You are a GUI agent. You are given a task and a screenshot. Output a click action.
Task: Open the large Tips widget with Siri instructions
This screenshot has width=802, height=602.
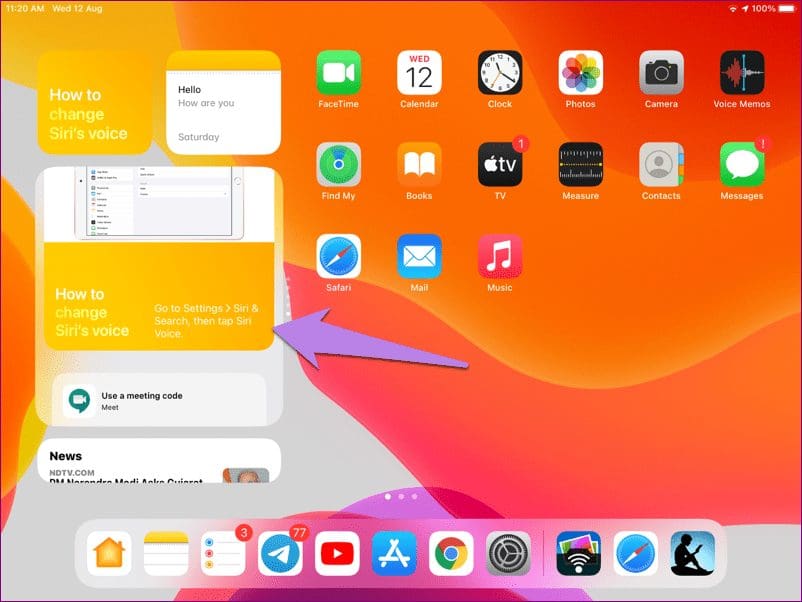tap(159, 258)
